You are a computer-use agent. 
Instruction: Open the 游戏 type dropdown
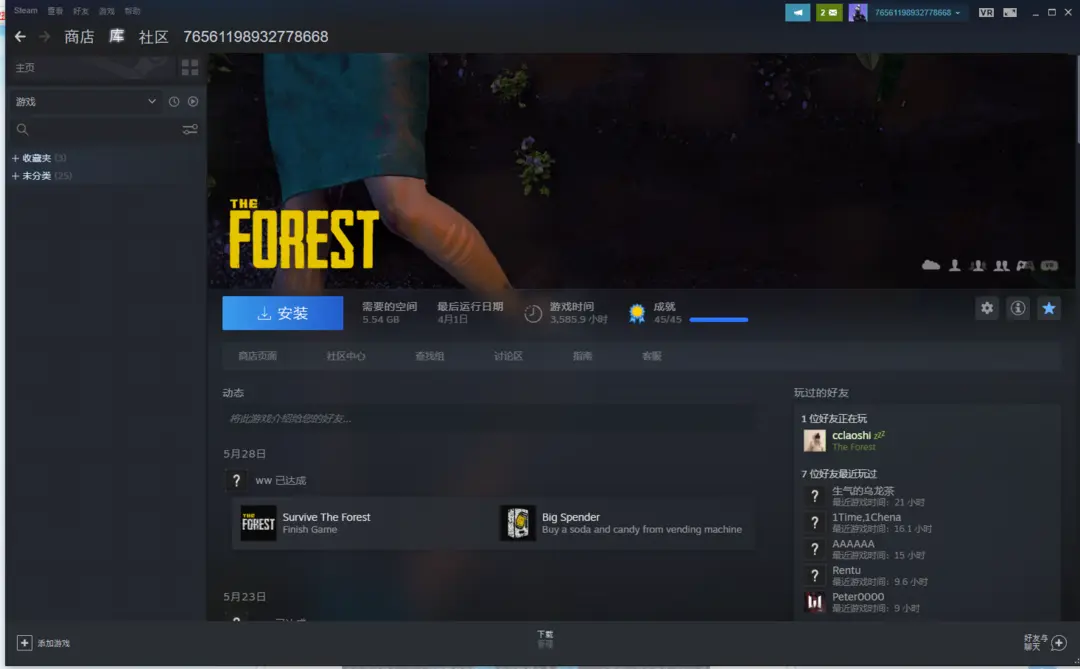(x=85, y=102)
